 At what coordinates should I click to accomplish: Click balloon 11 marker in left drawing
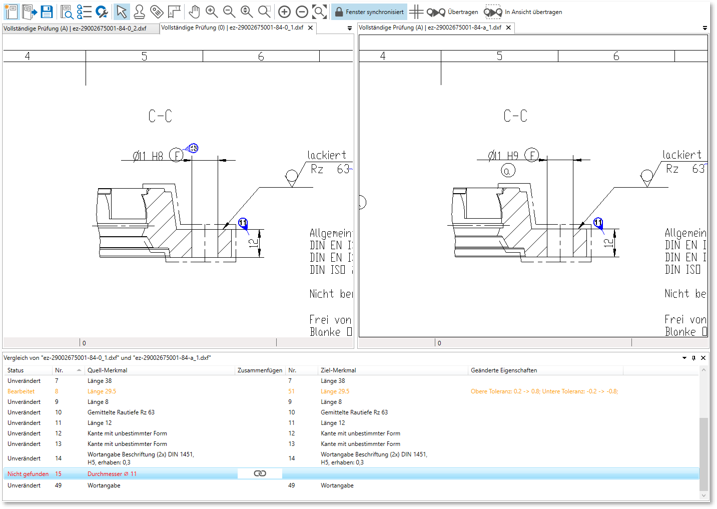click(242, 223)
